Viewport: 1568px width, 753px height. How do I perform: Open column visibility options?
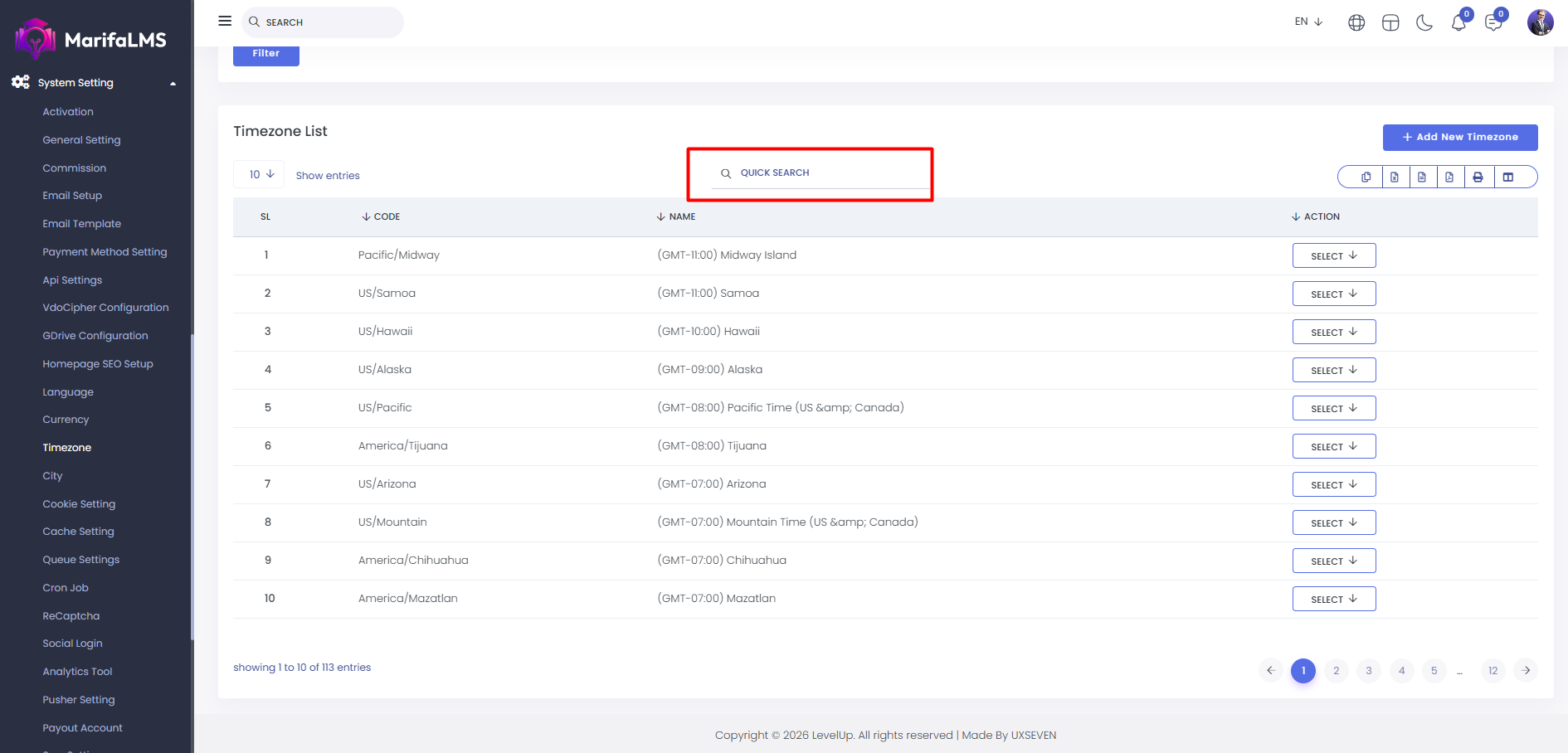click(x=1508, y=177)
